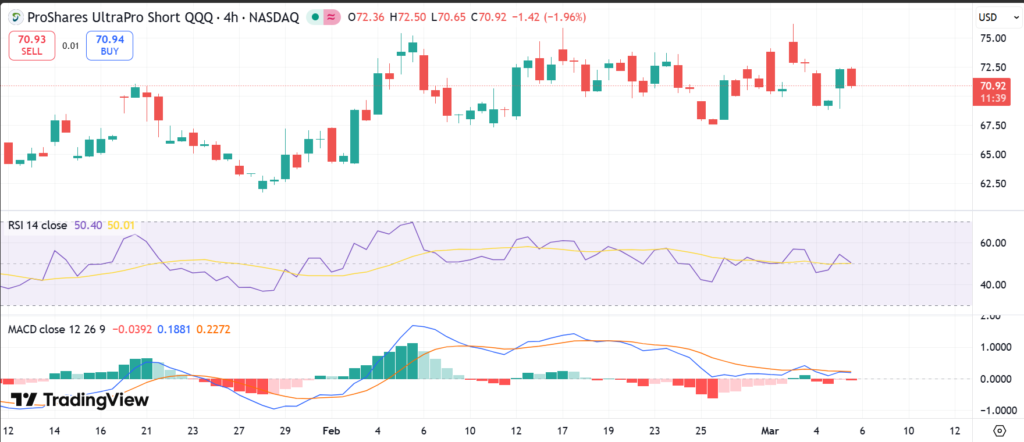Open chart settings gear at bottom right
The height and width of the screenshot is (442, 1024).
coord(997,429)
